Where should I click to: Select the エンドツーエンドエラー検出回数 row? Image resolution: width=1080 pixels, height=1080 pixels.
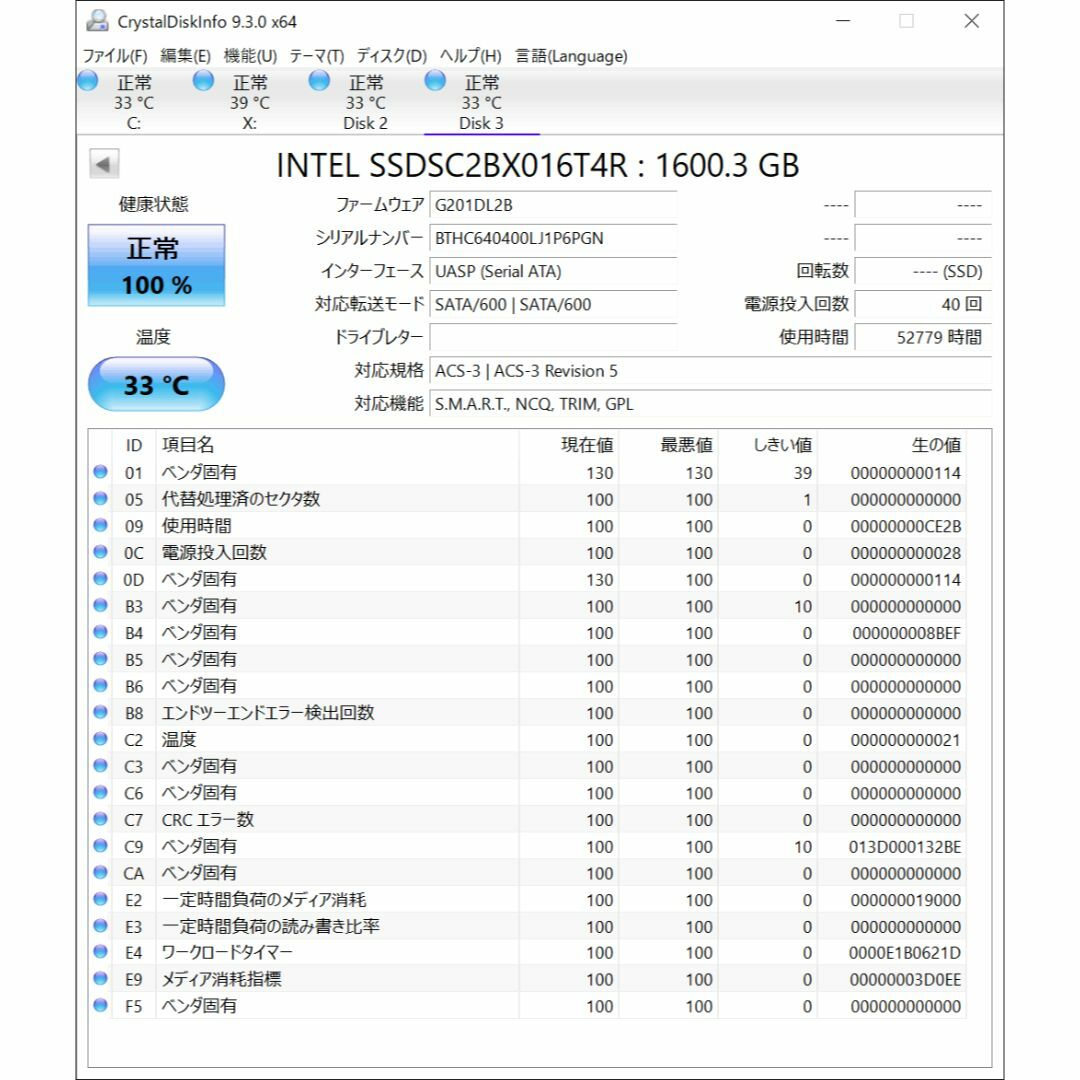[528, 712]
